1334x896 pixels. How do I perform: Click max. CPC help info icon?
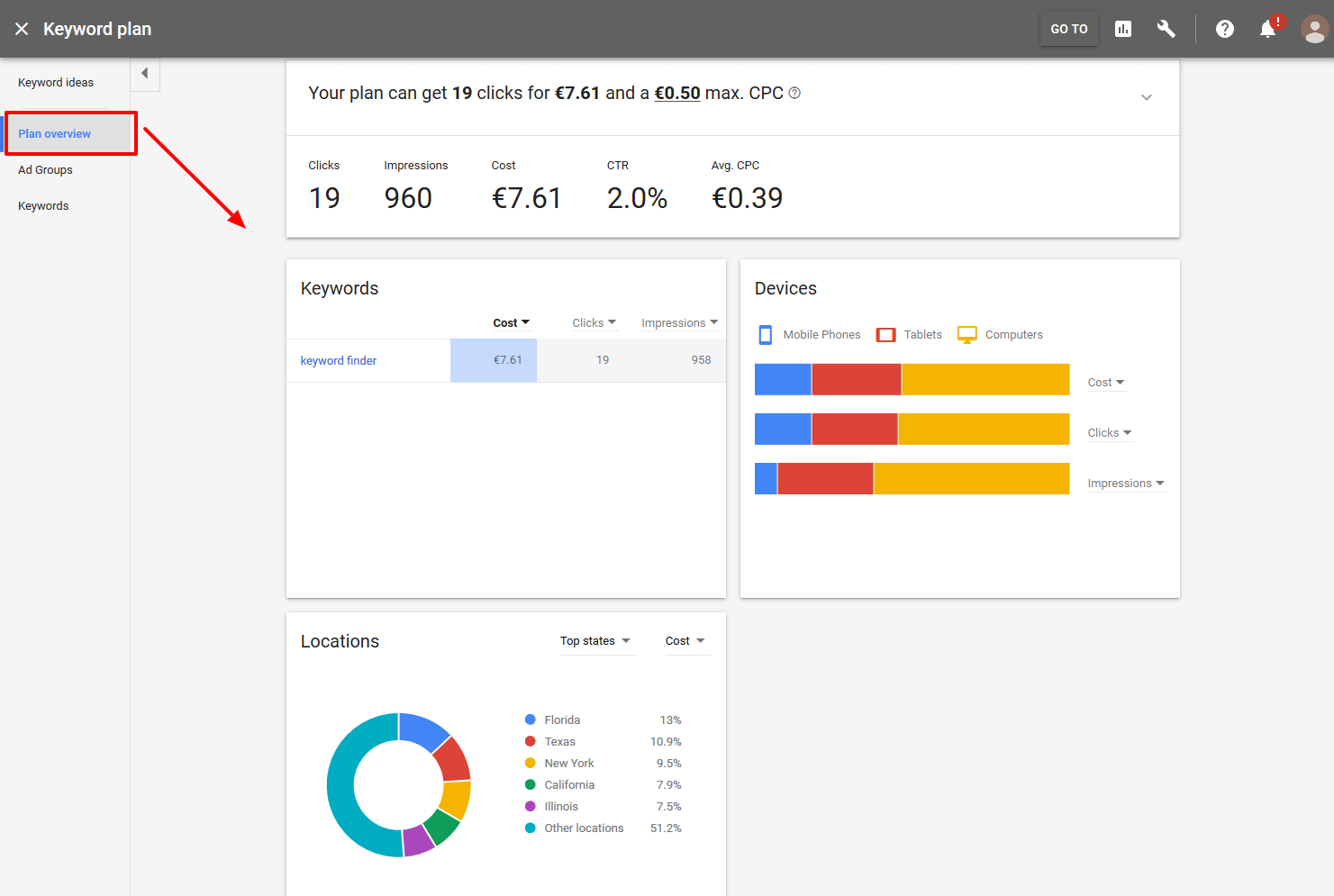(x=794, y=93)
